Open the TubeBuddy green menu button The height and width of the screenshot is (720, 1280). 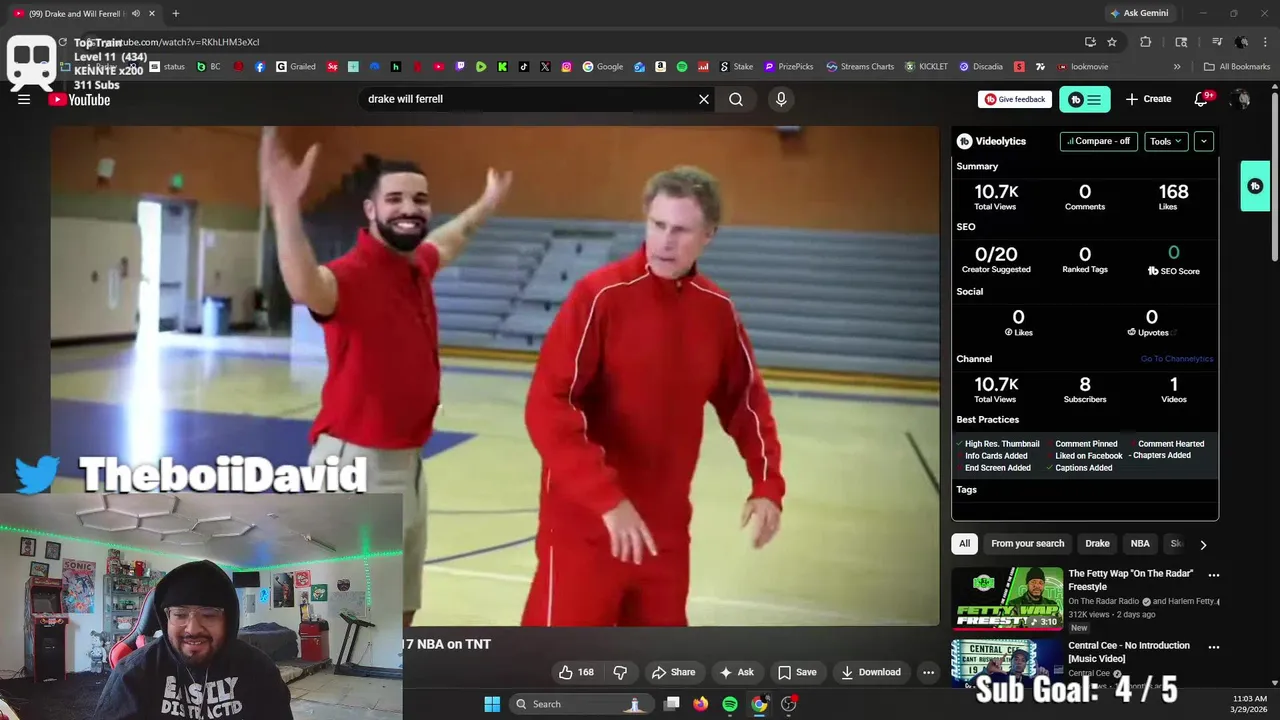pyautogui.click(x=1085, y=99)
